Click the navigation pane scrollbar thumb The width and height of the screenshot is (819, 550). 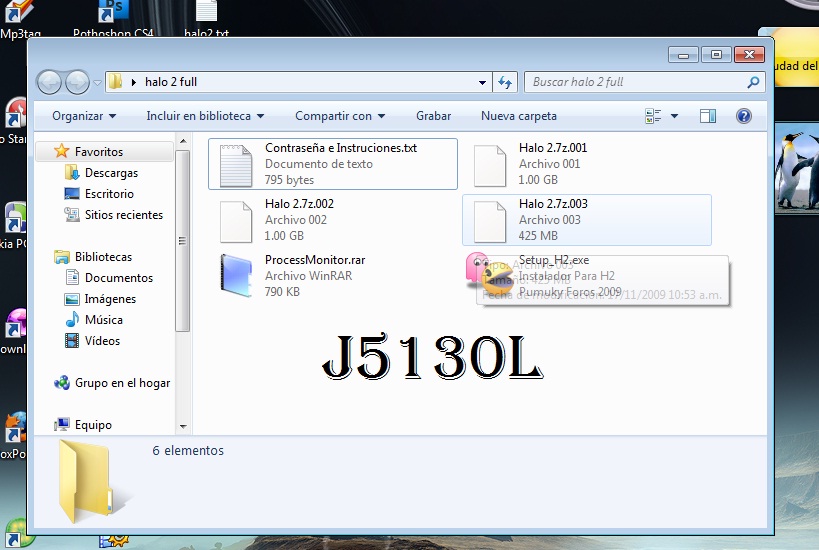tap(182, 241)
